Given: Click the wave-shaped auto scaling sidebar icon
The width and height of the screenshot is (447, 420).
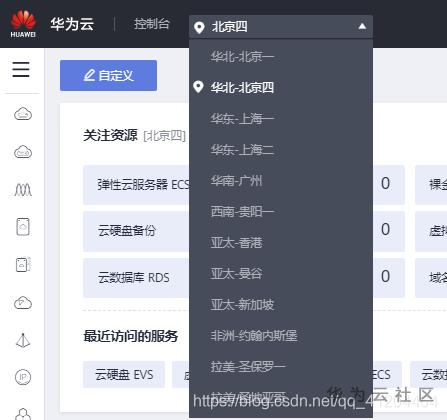Looking at the screenshot, I should (23, 190).
